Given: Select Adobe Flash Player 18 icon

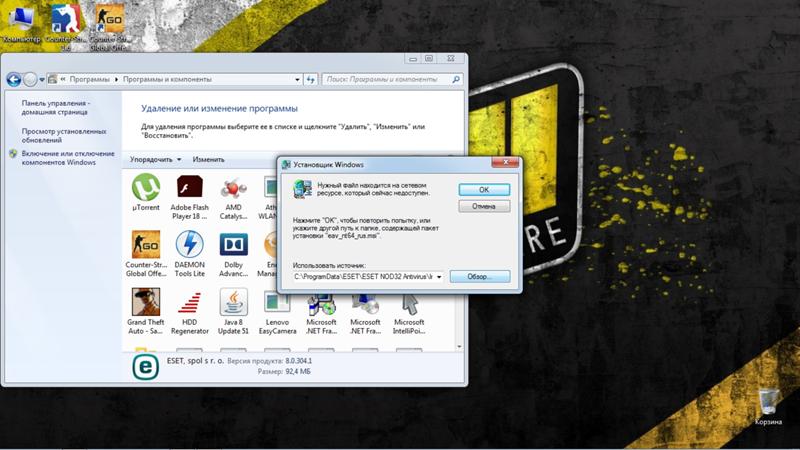Looking at the screenshot, I should pyautogui.click(x=189, y=187).
